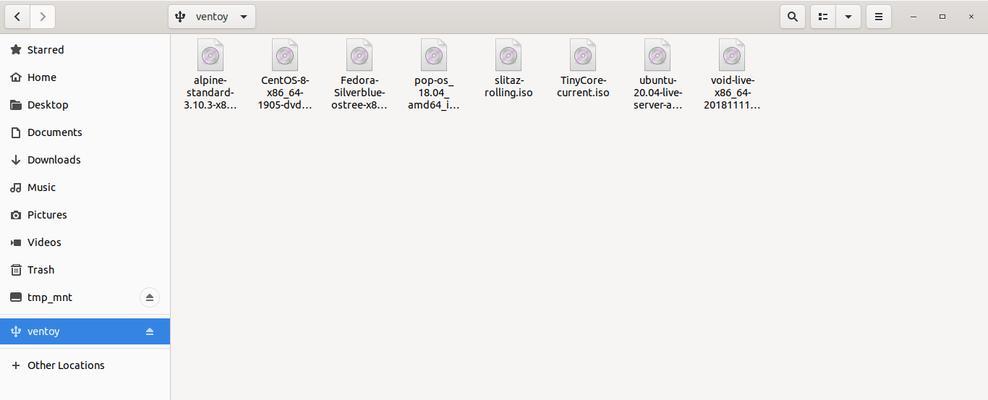Screen dimensions: 988x400
Task: Select the Fedora-Silverblue ISO file icon
Action: pyautogui.click(x=359, y=55)
